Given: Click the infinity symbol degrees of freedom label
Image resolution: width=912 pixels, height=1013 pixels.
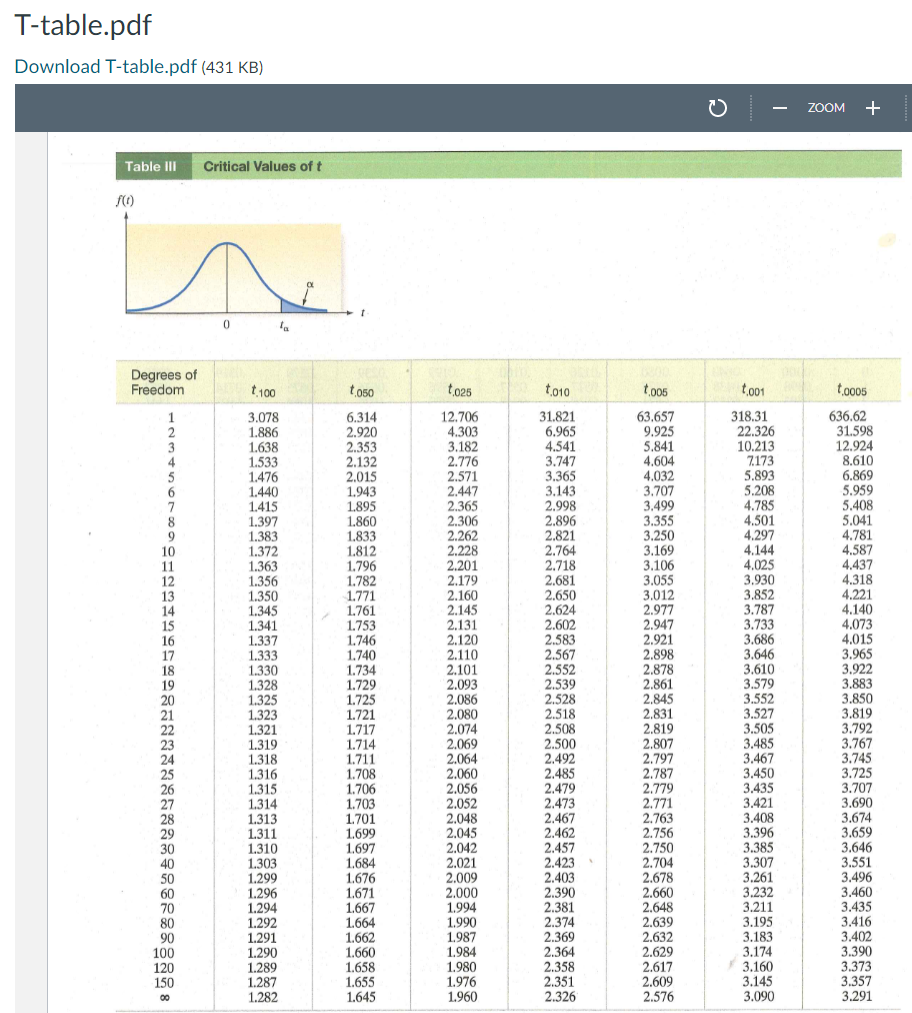Looking at the screenshot, I should (165, 998).
